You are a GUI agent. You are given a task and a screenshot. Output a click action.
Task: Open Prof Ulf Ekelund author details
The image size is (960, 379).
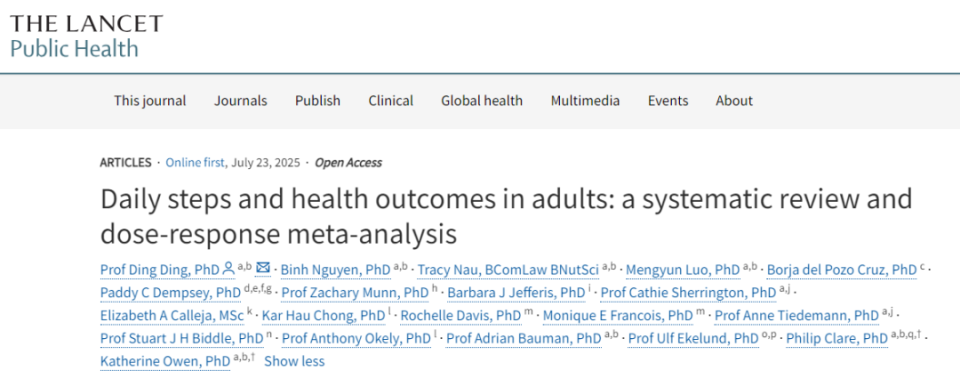click(694, 338)
